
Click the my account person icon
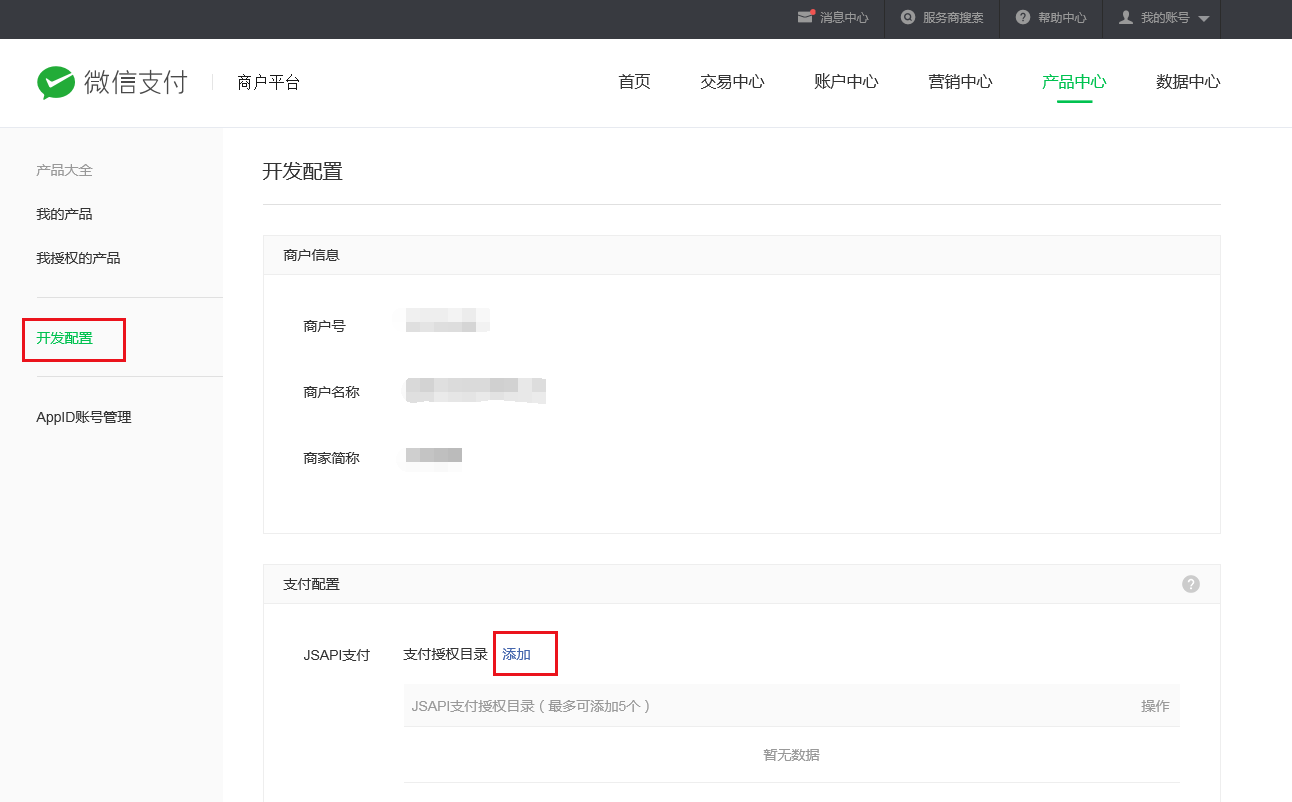[x=1126, y=17]
